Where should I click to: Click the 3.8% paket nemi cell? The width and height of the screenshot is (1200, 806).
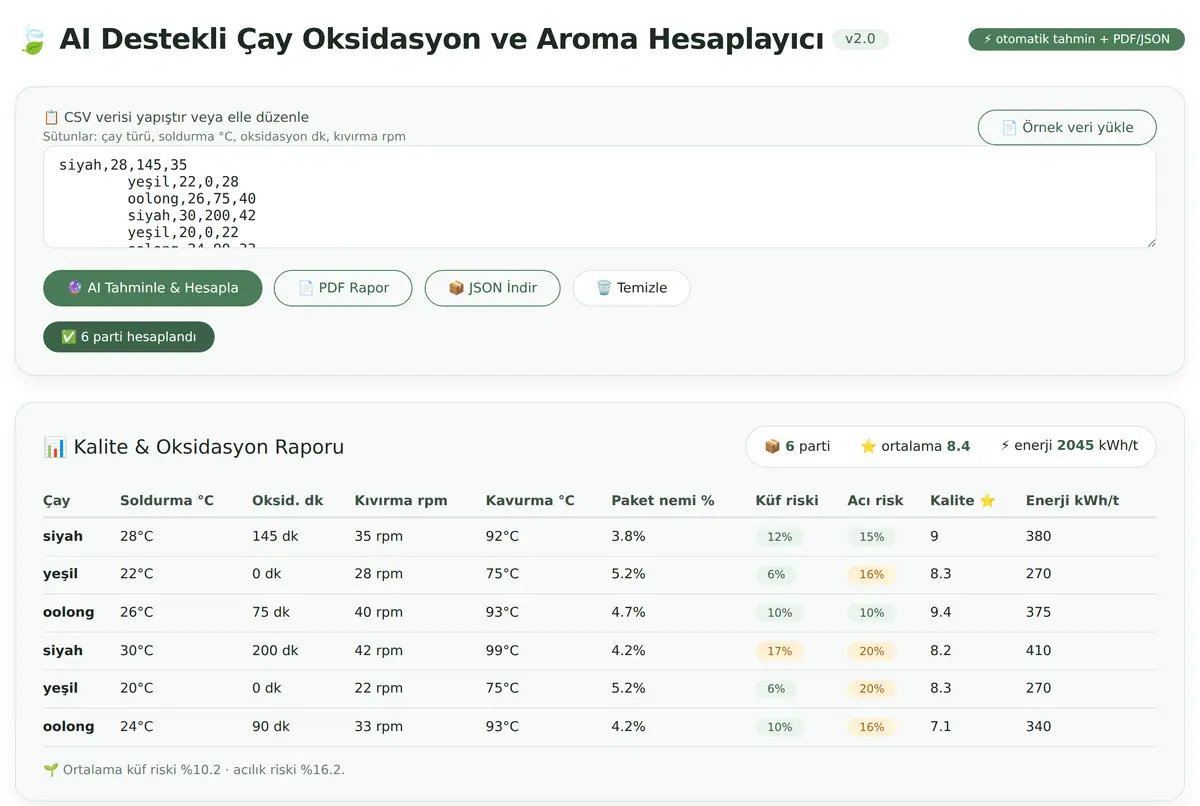pyautogui.click(x=629, y=536)
